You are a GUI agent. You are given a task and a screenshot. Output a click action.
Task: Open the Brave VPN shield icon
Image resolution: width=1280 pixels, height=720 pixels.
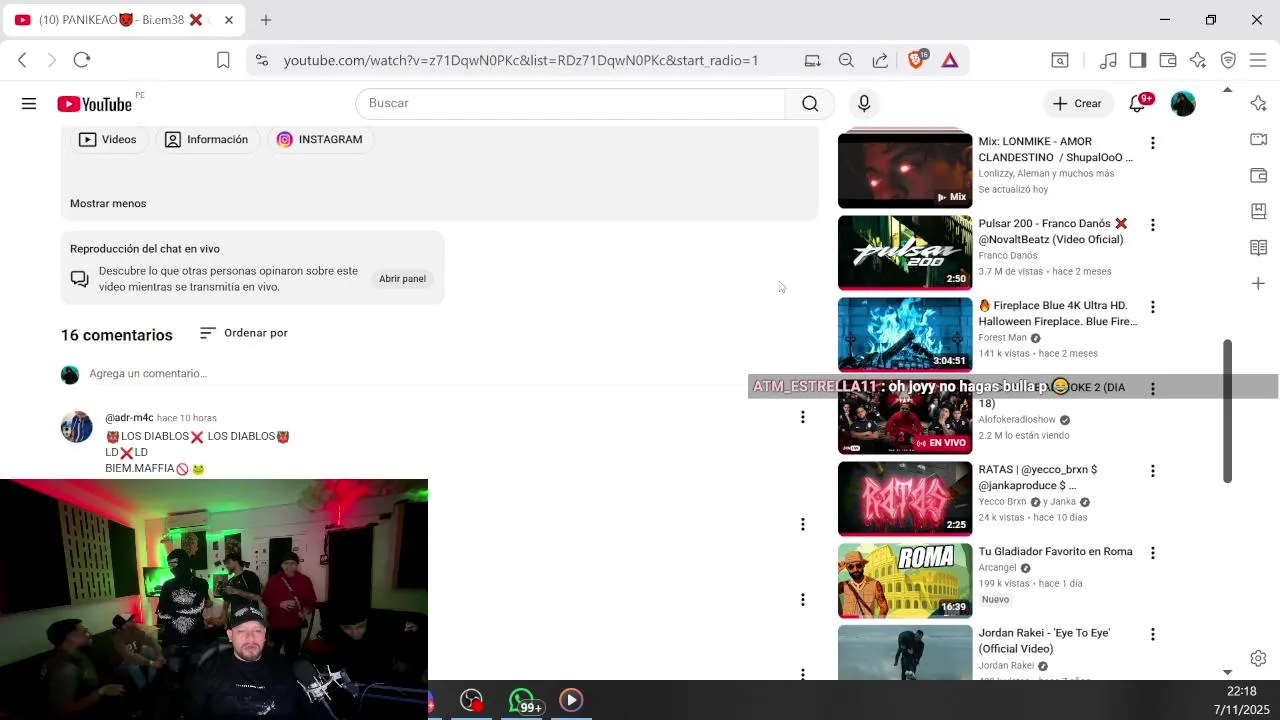(1228, 60)
